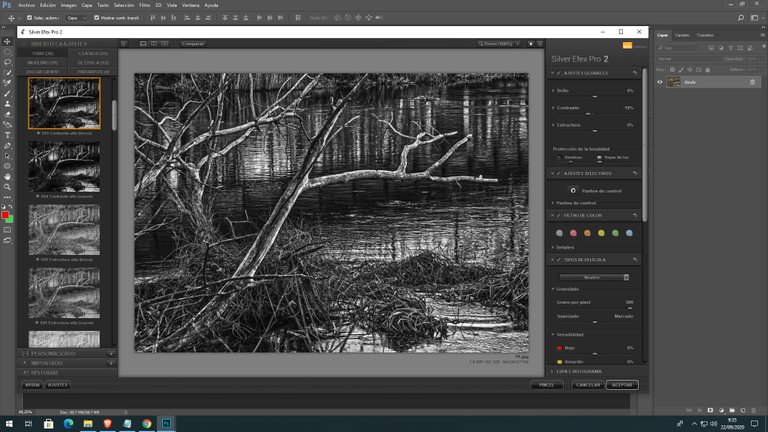
Task: Switch to the Canales tab
Action: pyautogui.click(x=682, y=35)
